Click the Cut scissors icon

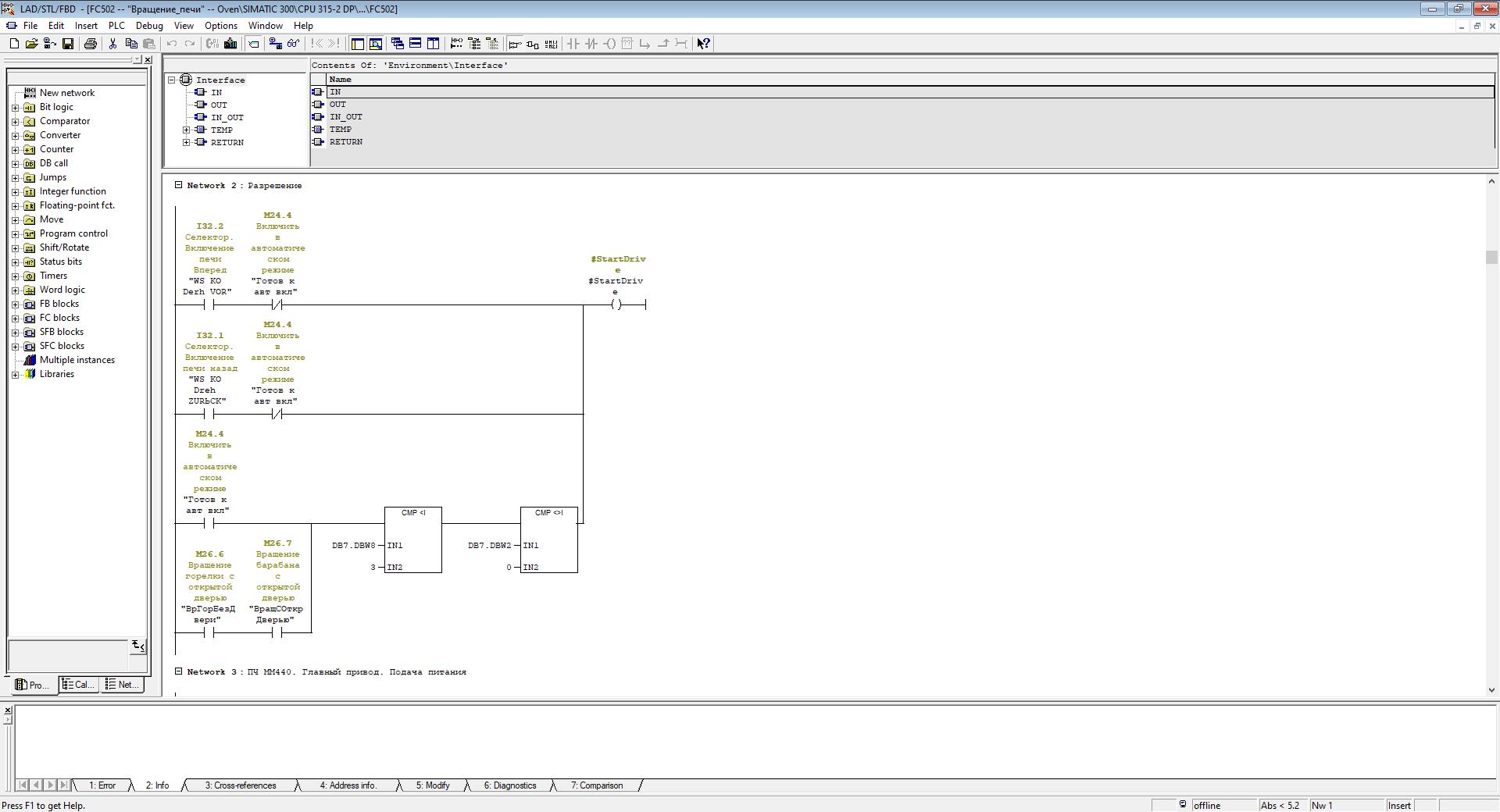(x=113, y=44)
